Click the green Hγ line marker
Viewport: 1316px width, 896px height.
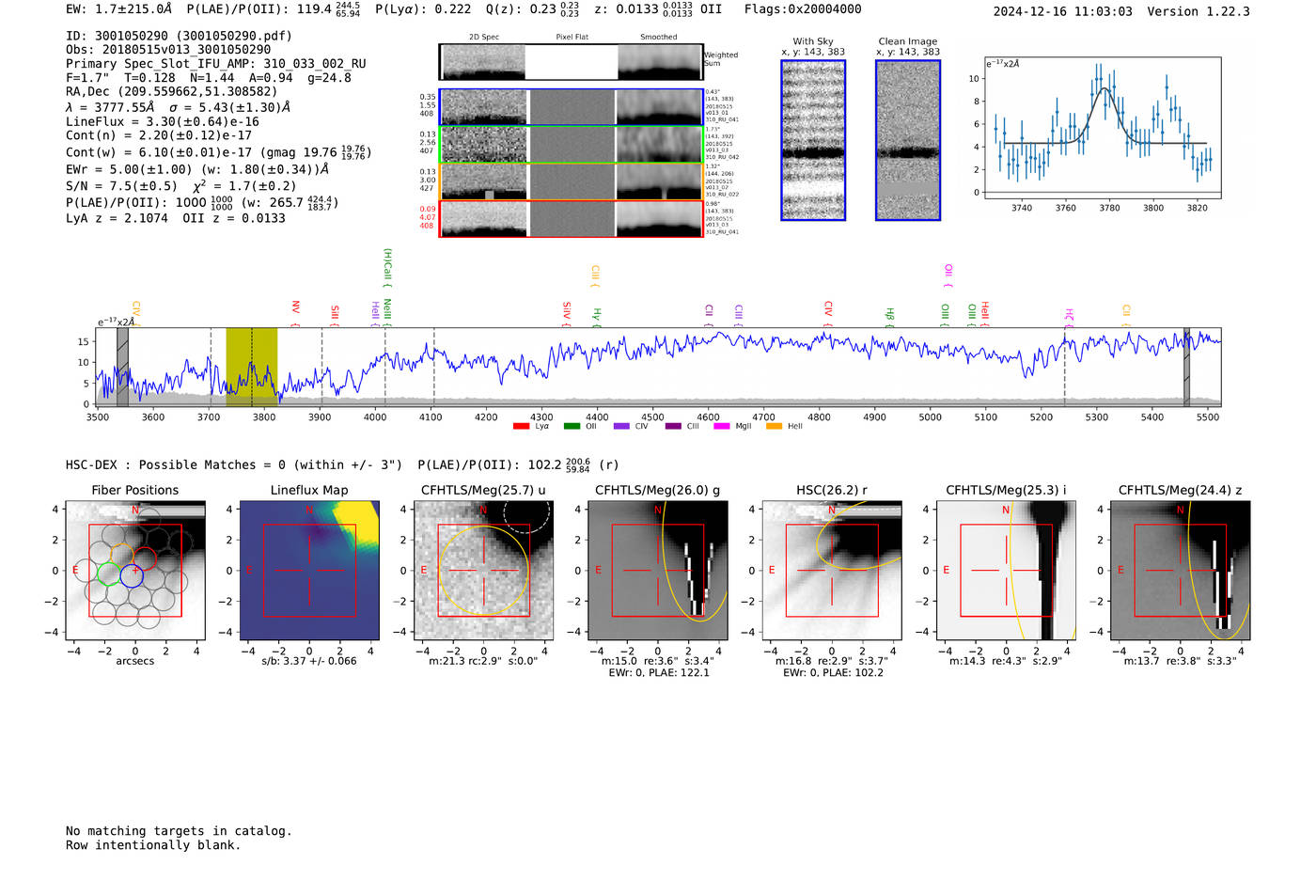pos(596,317)
